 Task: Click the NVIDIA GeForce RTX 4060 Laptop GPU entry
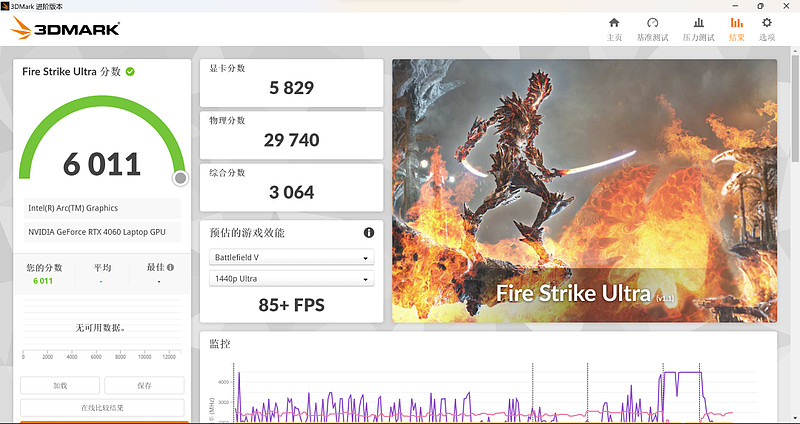(102, 232)
